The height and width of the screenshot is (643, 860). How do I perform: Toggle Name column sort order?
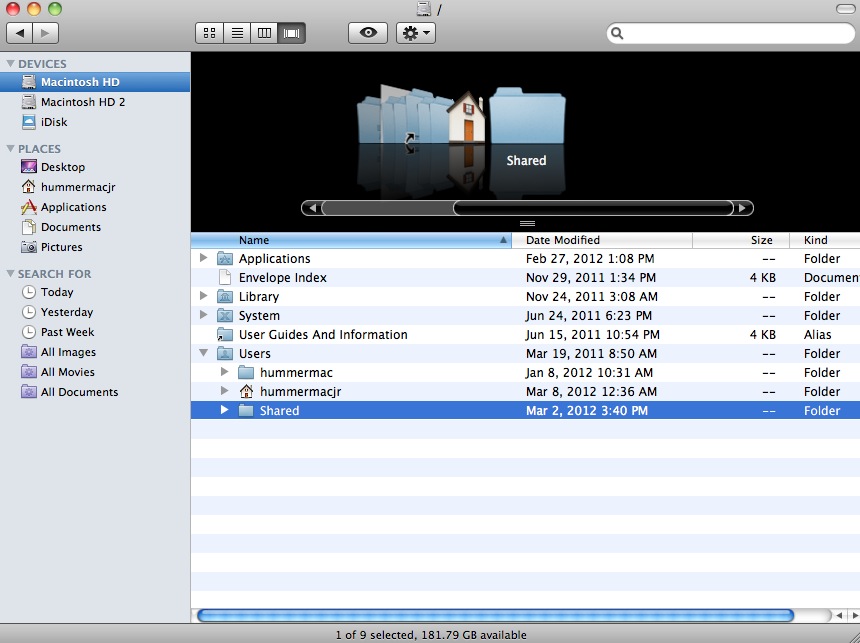(253, 240)
